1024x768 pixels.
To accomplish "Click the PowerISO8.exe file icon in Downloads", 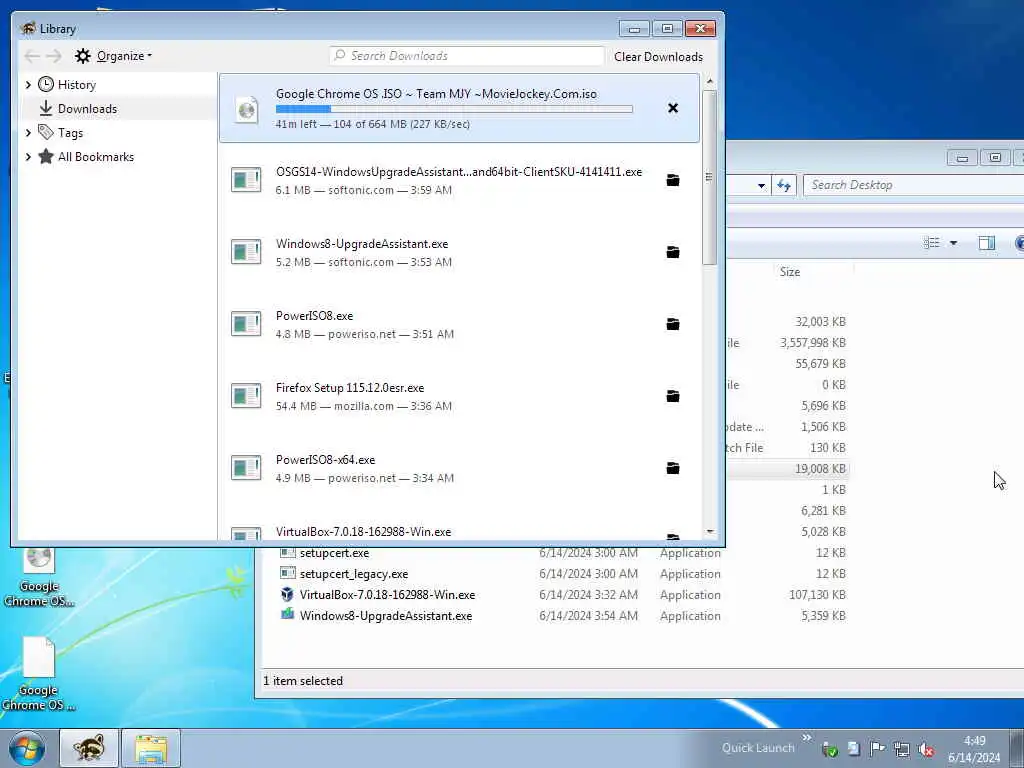I will tap(246, 324).
